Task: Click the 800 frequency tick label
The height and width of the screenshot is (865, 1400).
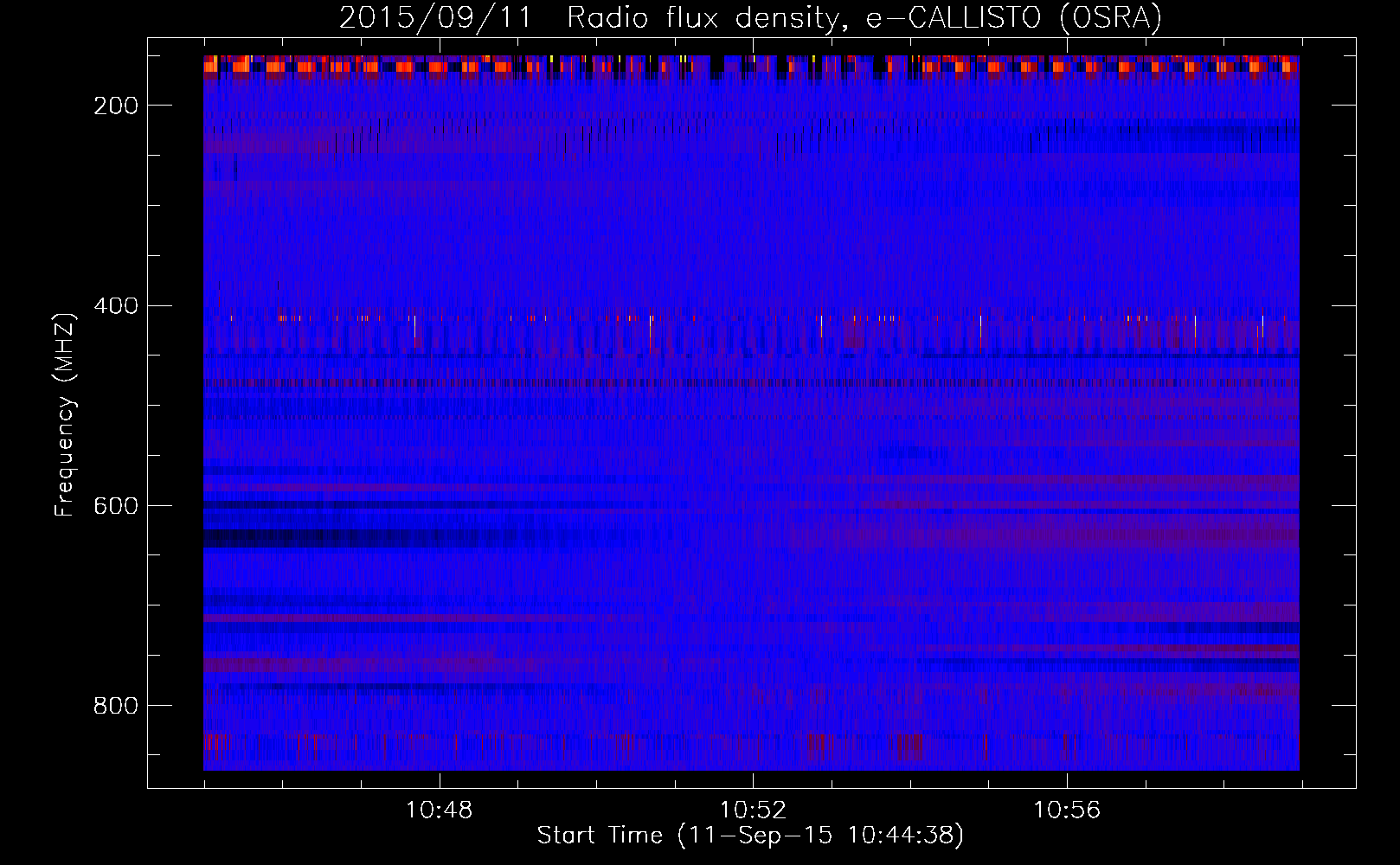Action: pos(116,706)
